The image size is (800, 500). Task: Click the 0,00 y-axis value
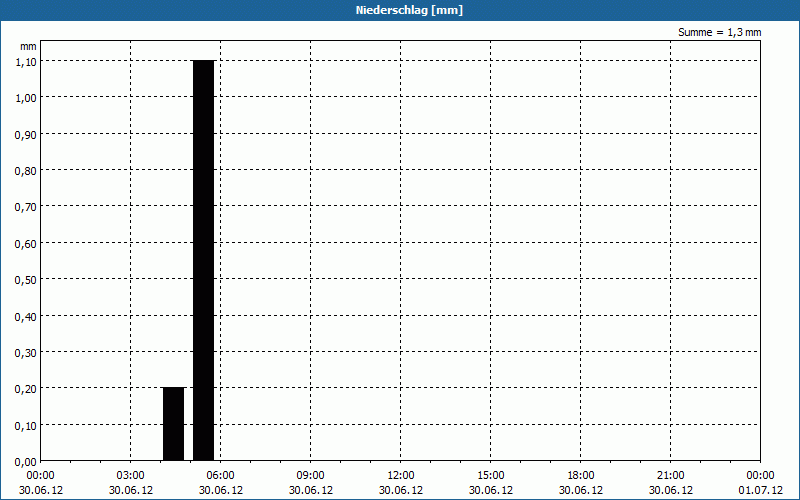click(x=26, y=462)
